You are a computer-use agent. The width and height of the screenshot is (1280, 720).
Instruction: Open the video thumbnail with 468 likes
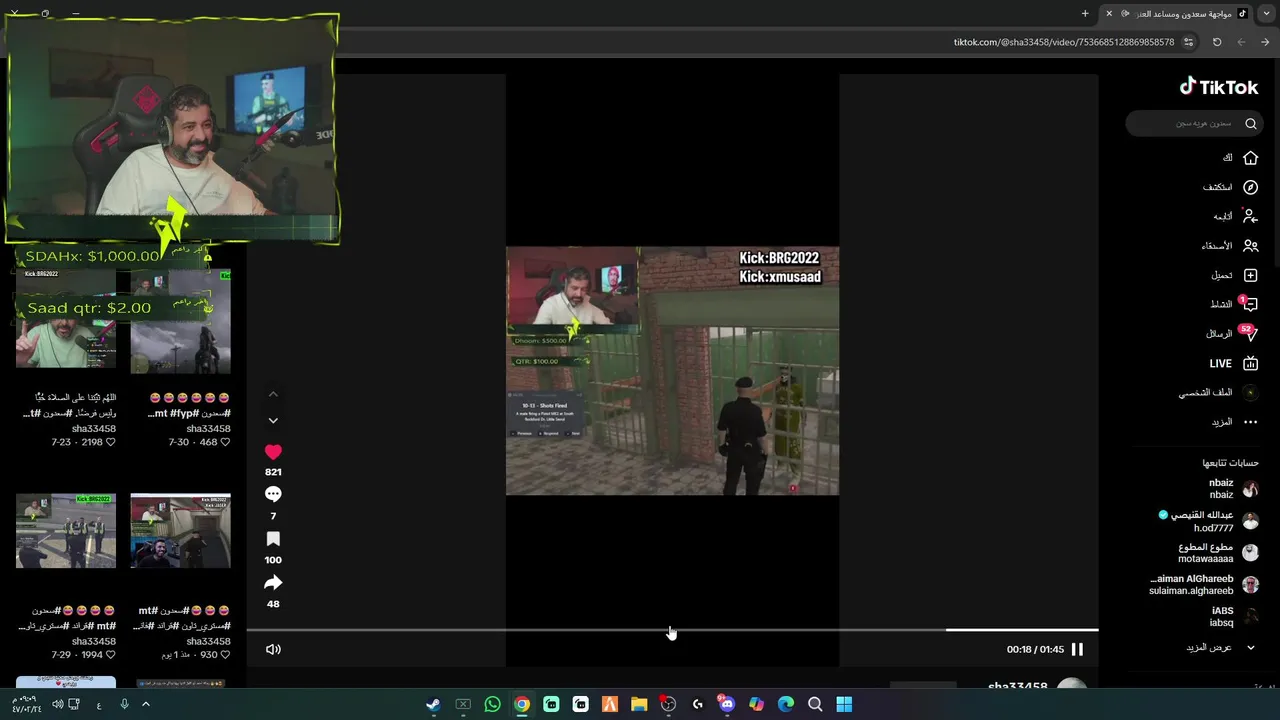180,319
